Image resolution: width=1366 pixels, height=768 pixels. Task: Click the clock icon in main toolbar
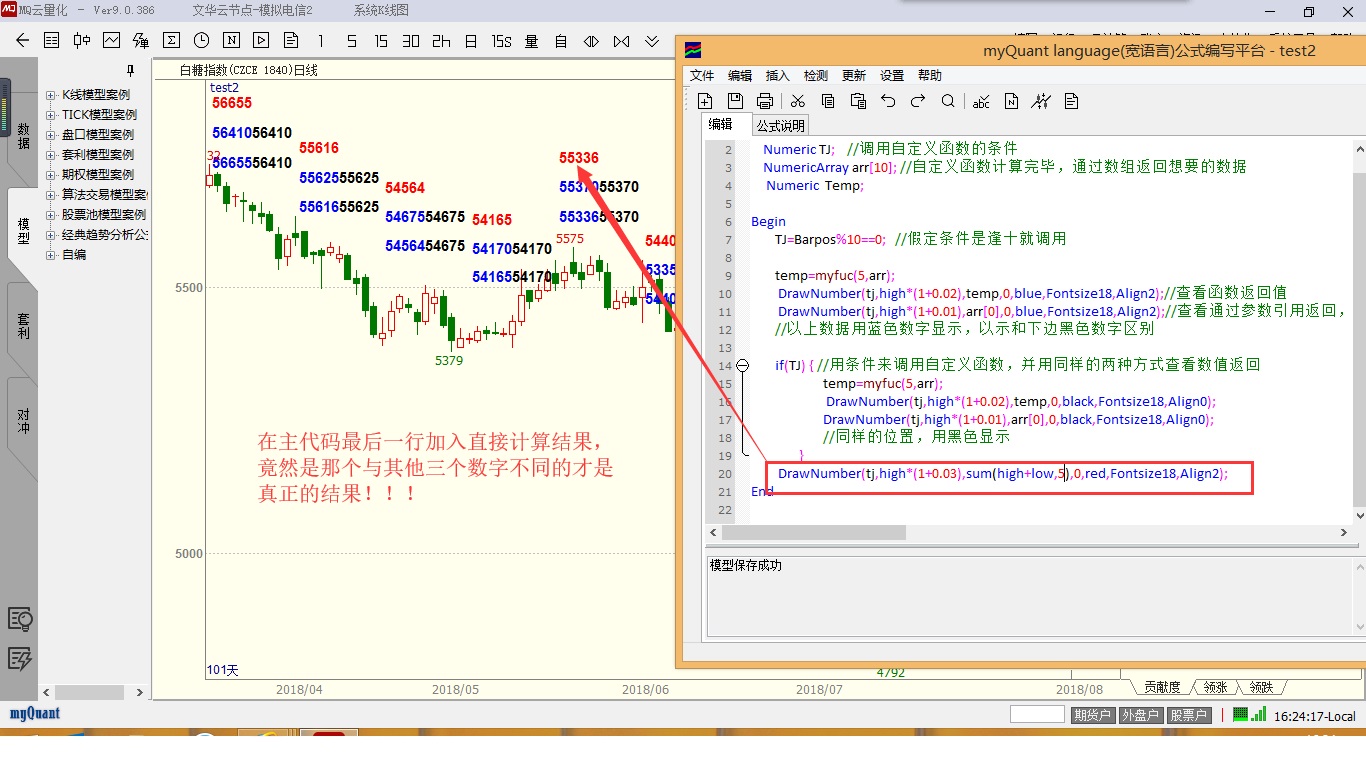201,41
